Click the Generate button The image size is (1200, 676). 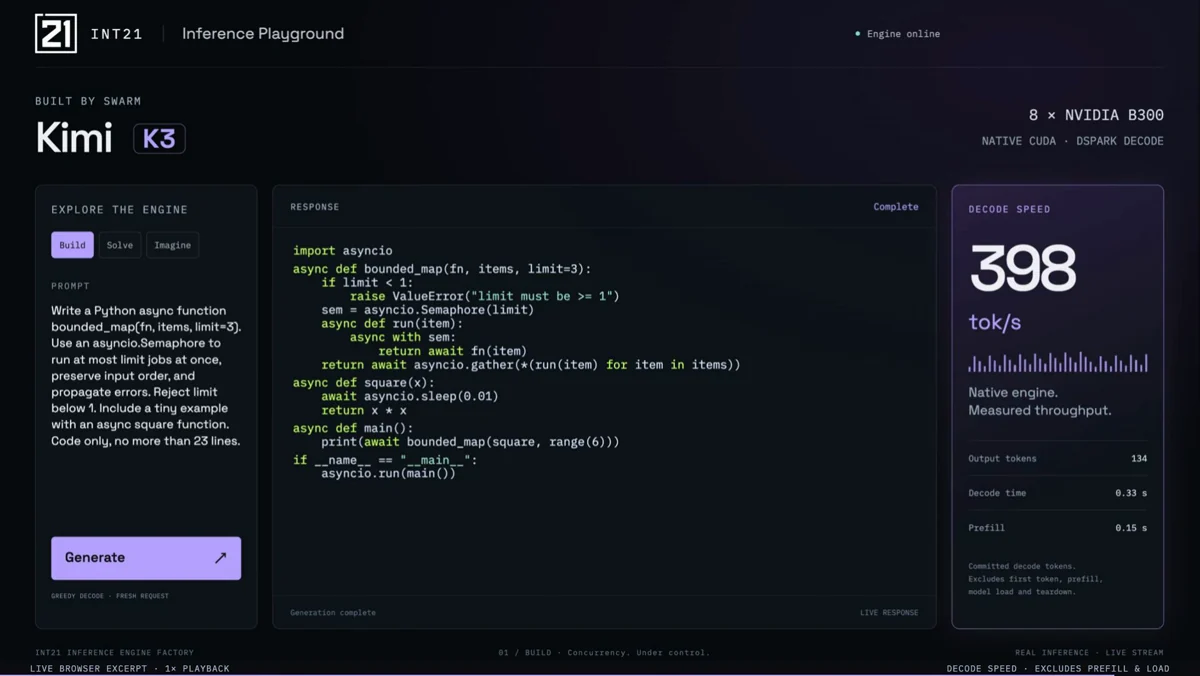point(146,558)
